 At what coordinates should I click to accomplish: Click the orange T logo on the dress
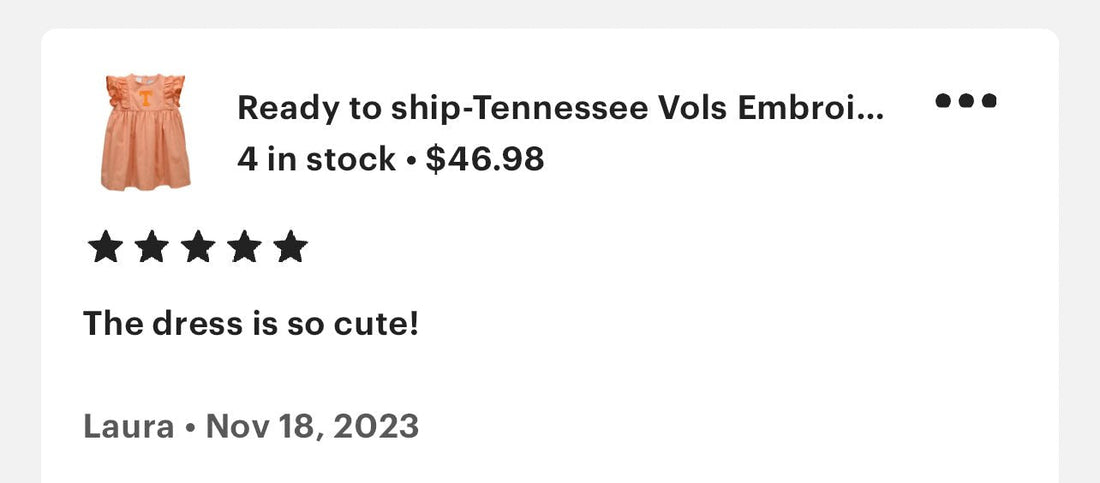[x=145, y=98]
